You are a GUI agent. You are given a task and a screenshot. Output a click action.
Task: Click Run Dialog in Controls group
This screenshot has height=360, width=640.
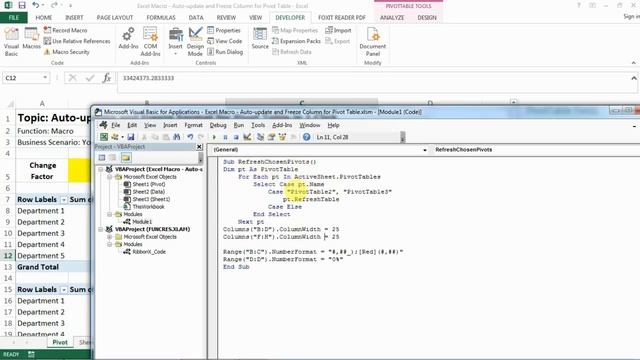tap(225, 52)
